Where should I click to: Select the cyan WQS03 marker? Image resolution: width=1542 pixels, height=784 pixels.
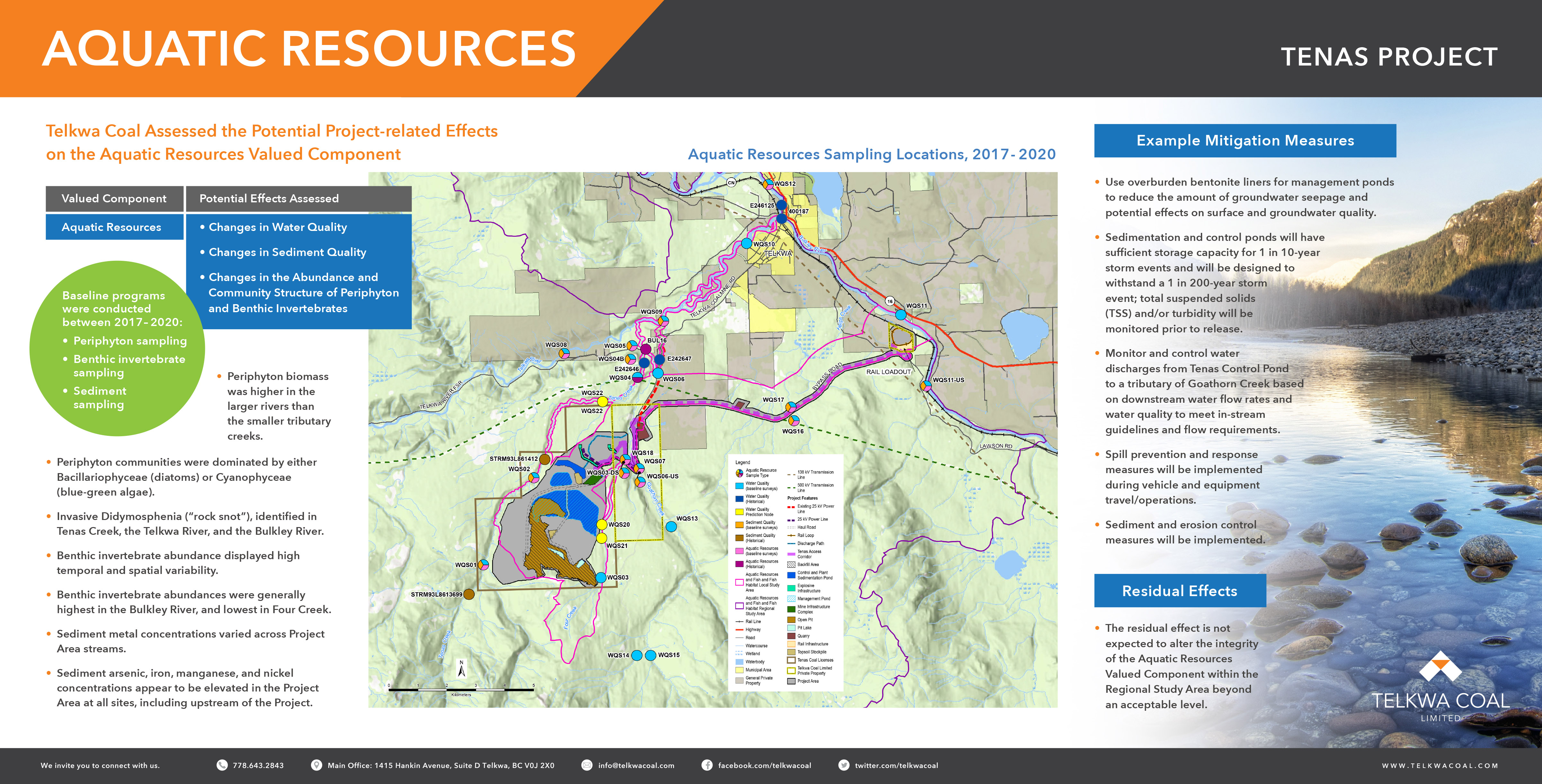pos(600,577)
